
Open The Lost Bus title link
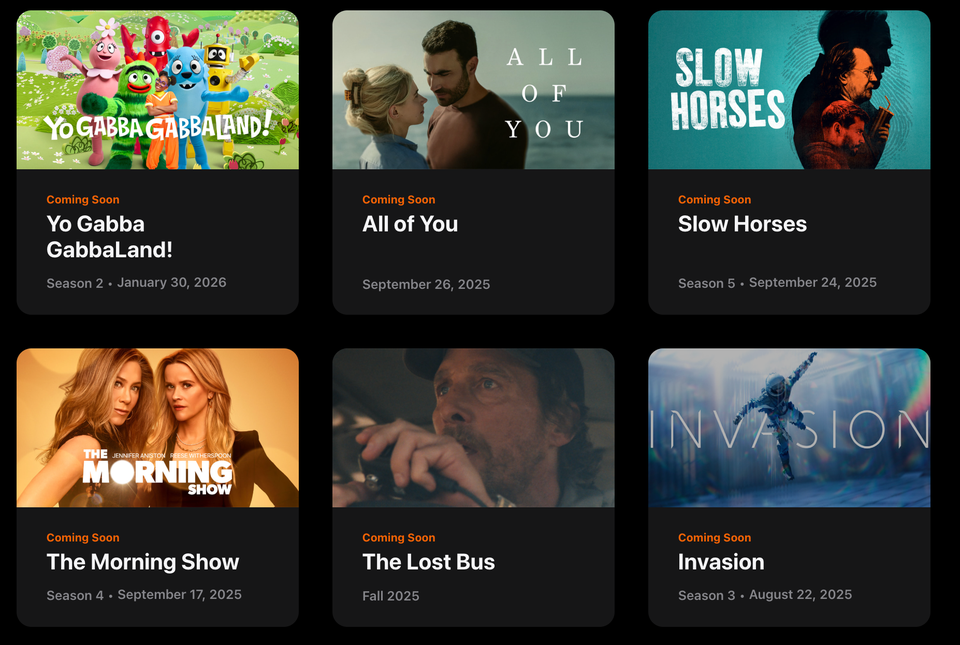point(429,562)
